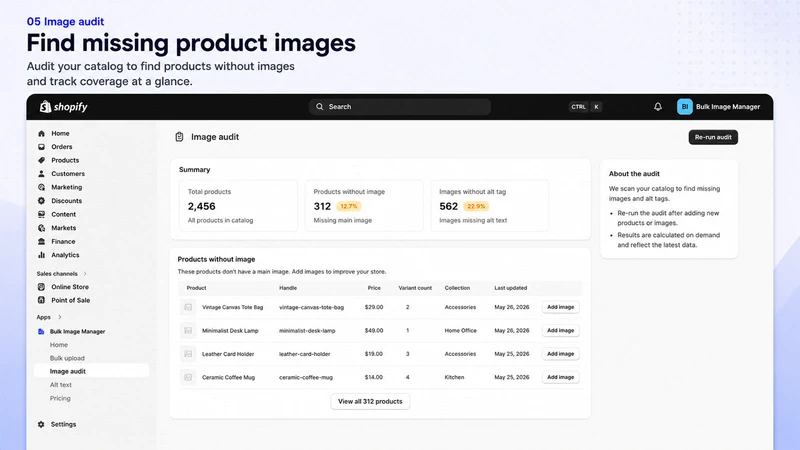This screenshot has height=450, width=800.
Task: Select the Image audit subpage
Action: point(91,371)
